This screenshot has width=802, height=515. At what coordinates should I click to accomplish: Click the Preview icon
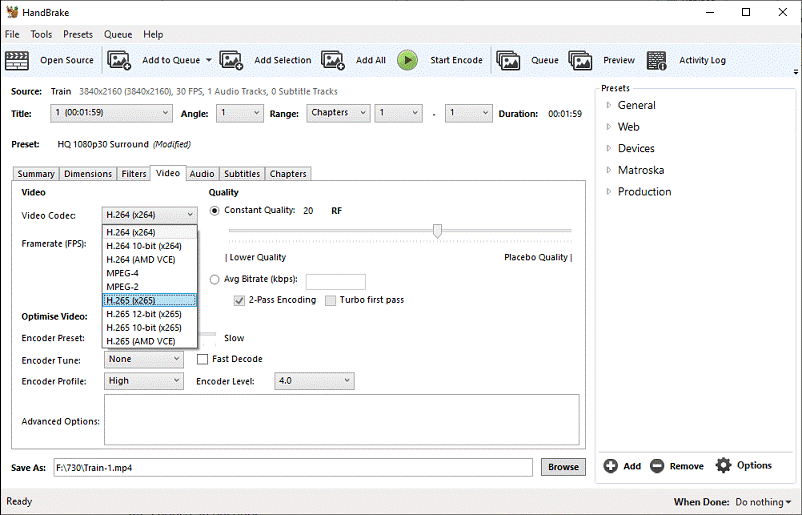[581, 60]
